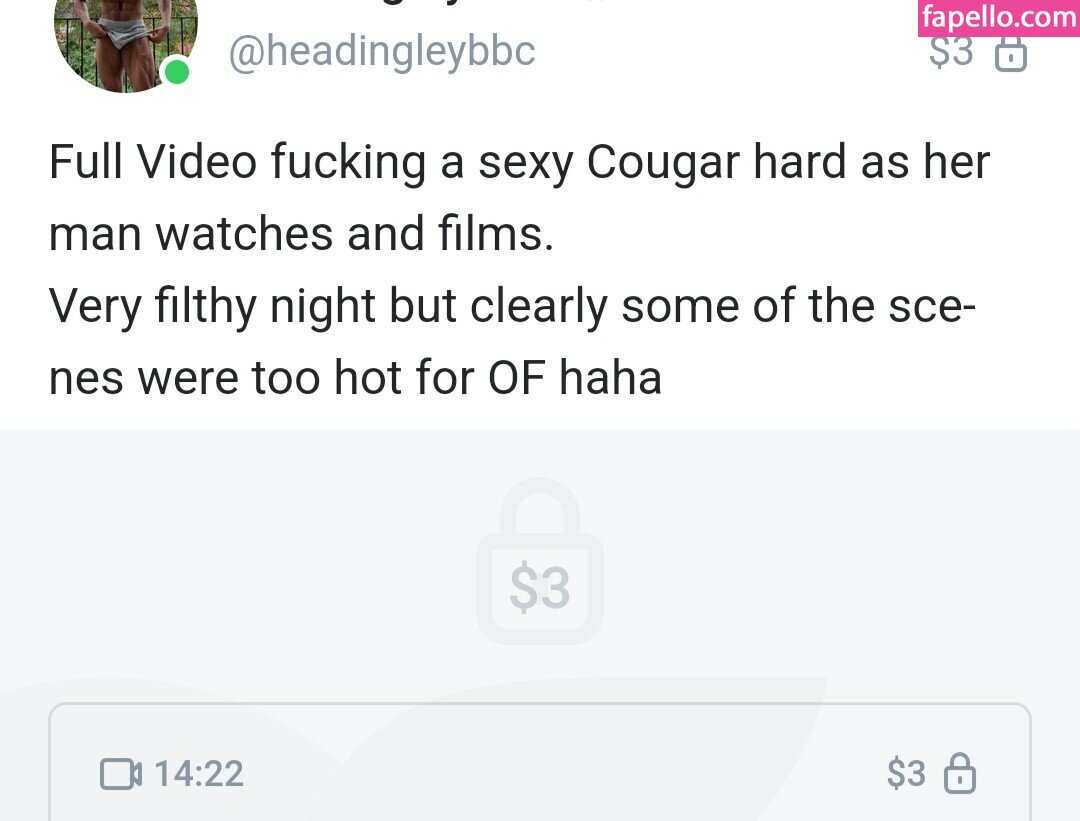Click the bordered media info box
Viewport: 1080px width, 821px height.
pos(540,762)
